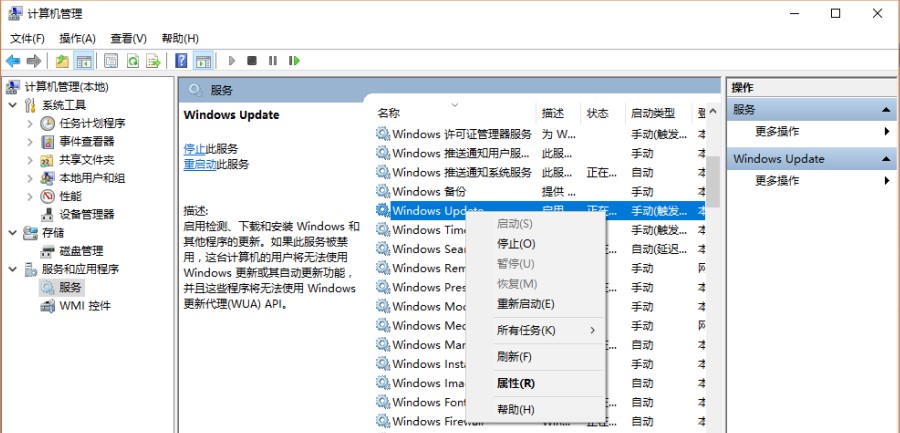The image size is (900, 433).
Task: Open Properties via the toolbar icon
Action: [111, 60]
